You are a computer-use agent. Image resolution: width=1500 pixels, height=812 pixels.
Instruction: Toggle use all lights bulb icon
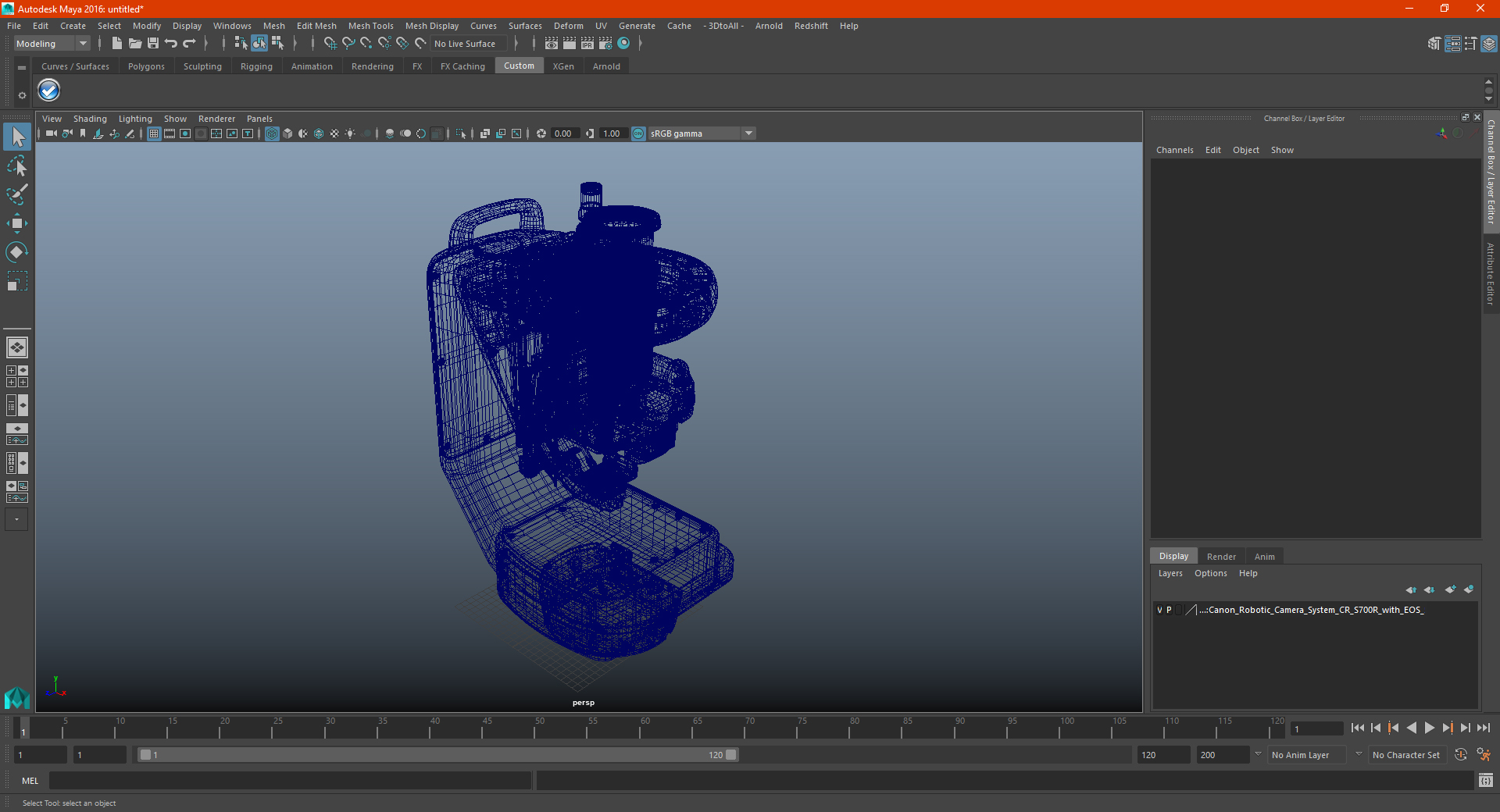point(350,134)
